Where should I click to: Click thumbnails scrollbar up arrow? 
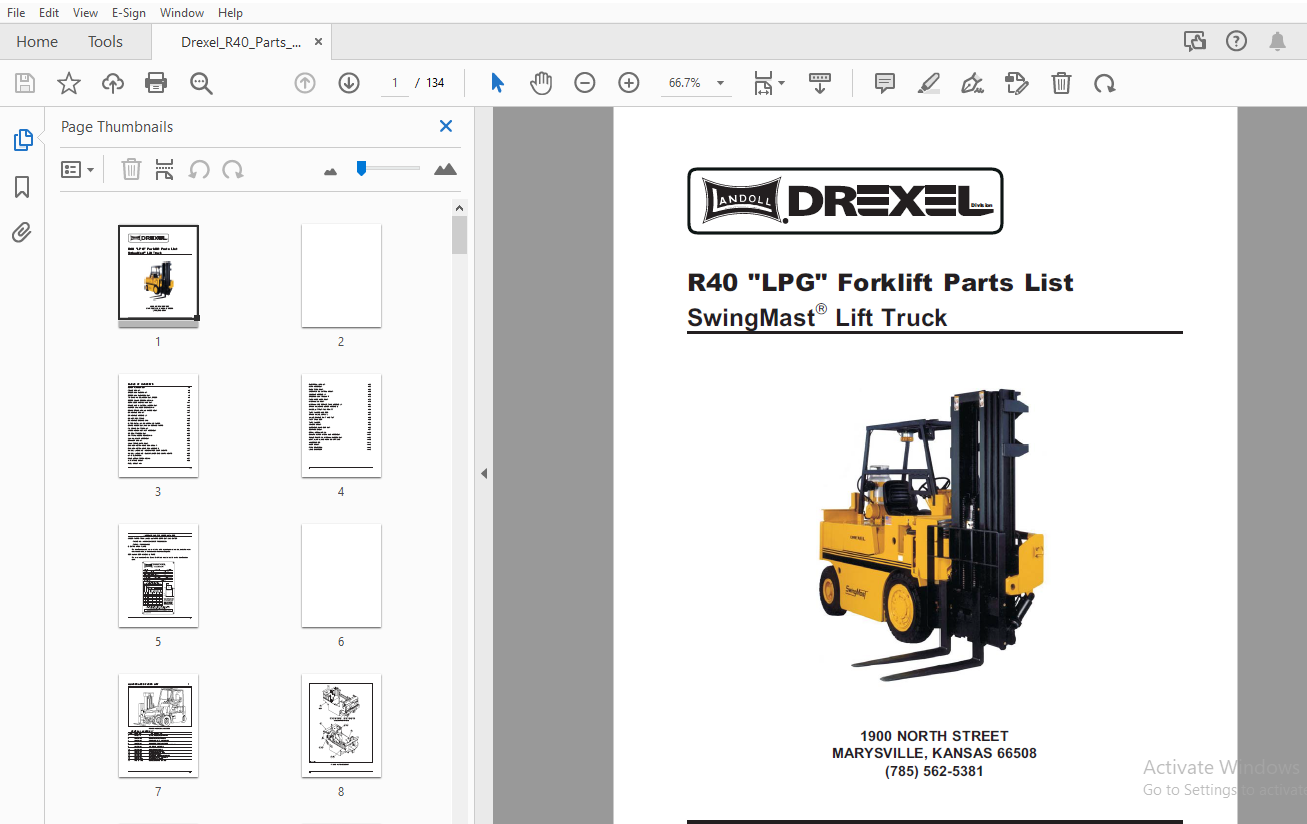click(459, 208)
